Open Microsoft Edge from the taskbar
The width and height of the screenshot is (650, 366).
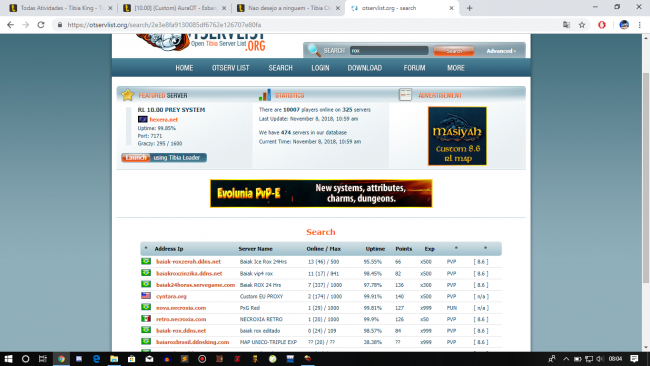coord(96,359)
